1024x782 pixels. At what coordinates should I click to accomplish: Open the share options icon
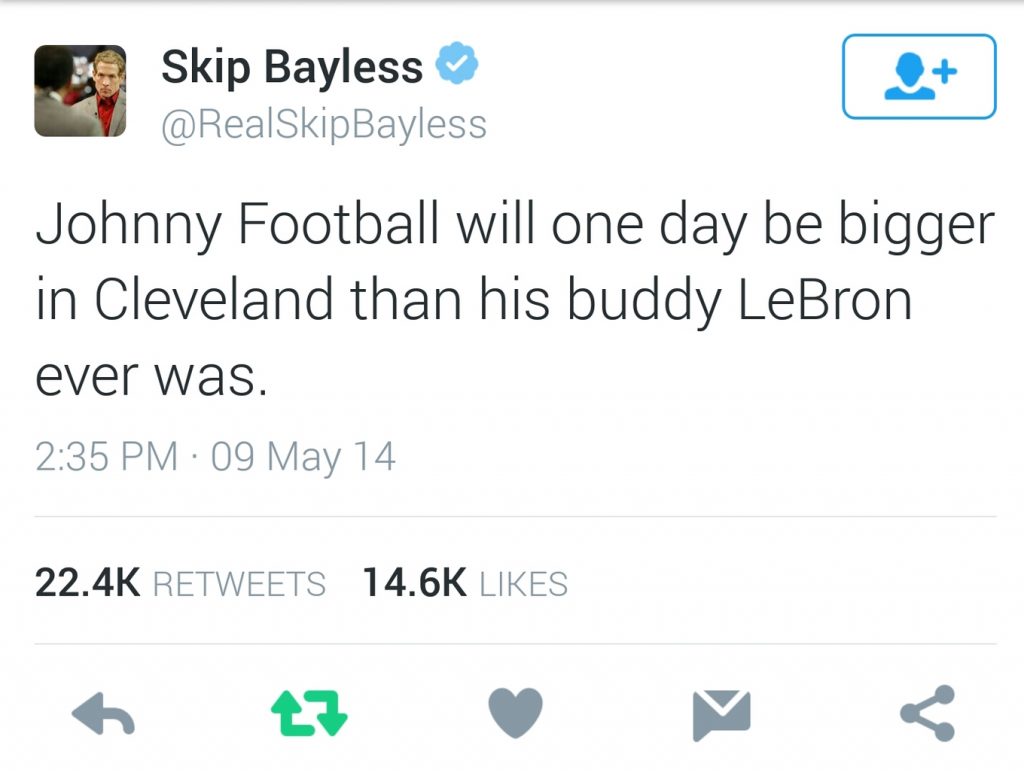coord(927,714)
